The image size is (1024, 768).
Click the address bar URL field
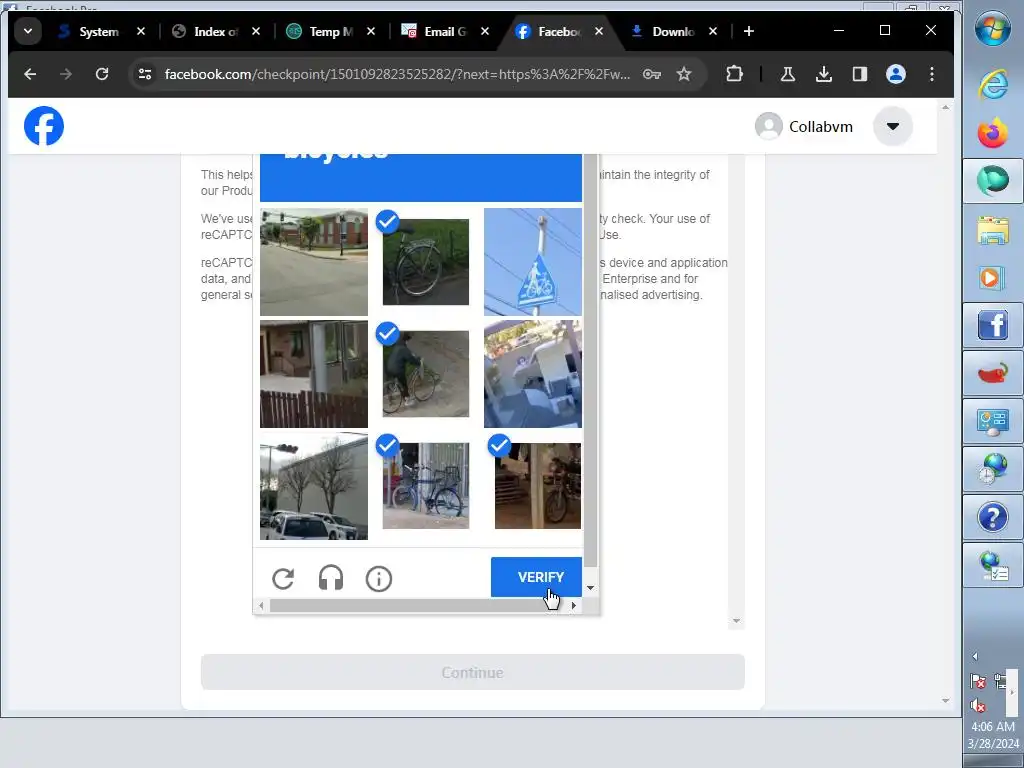tap(397, 74)
